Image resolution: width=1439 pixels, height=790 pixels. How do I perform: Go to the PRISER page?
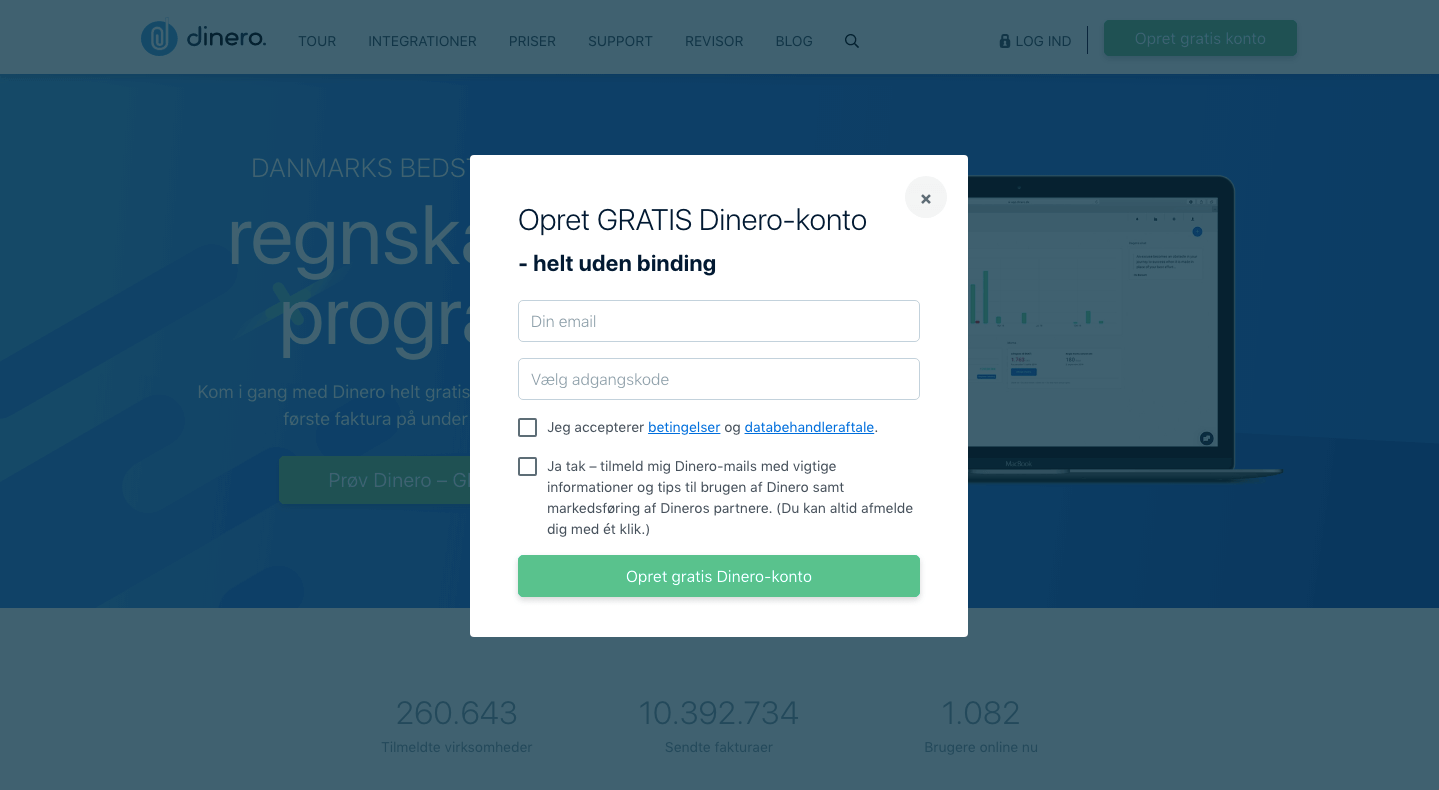(x=532, y=41)
